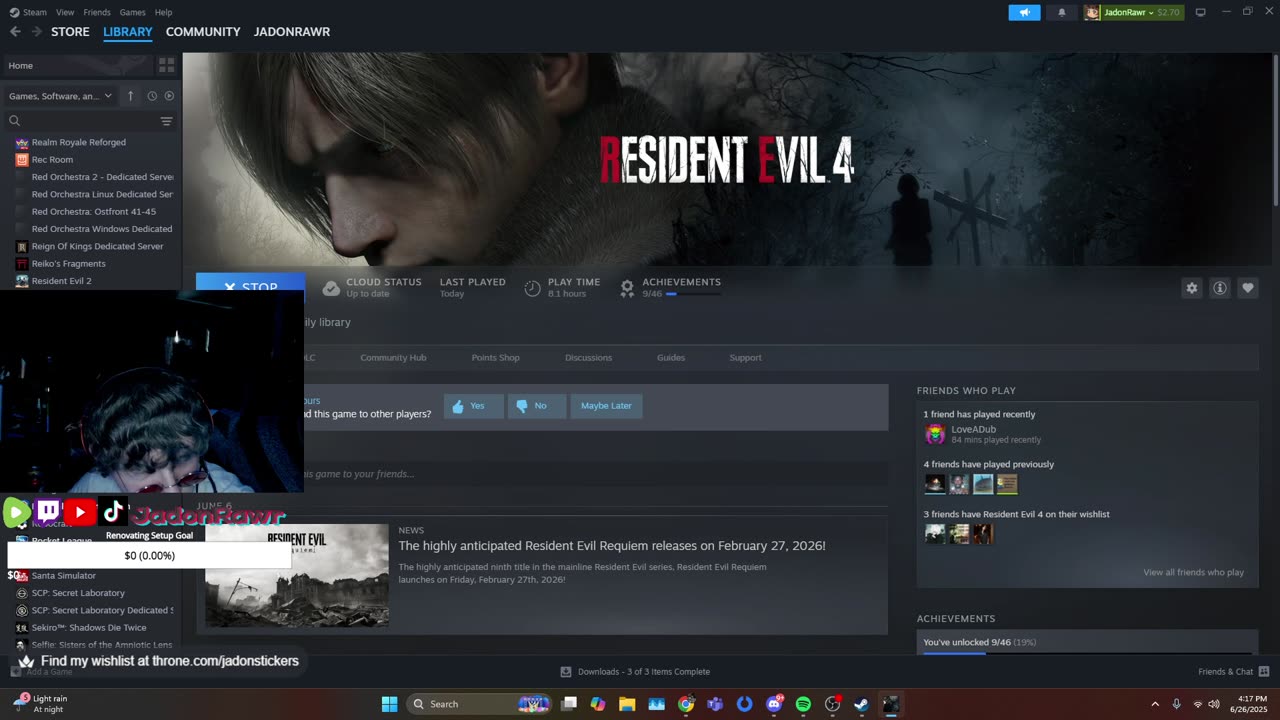Open the notifications bell
The height and width of the screenshot is (720, 1280).
coord(1061,12)
